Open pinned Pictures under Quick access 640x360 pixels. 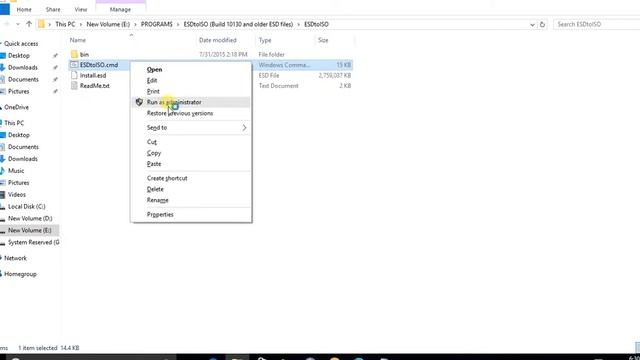point(19,91)
